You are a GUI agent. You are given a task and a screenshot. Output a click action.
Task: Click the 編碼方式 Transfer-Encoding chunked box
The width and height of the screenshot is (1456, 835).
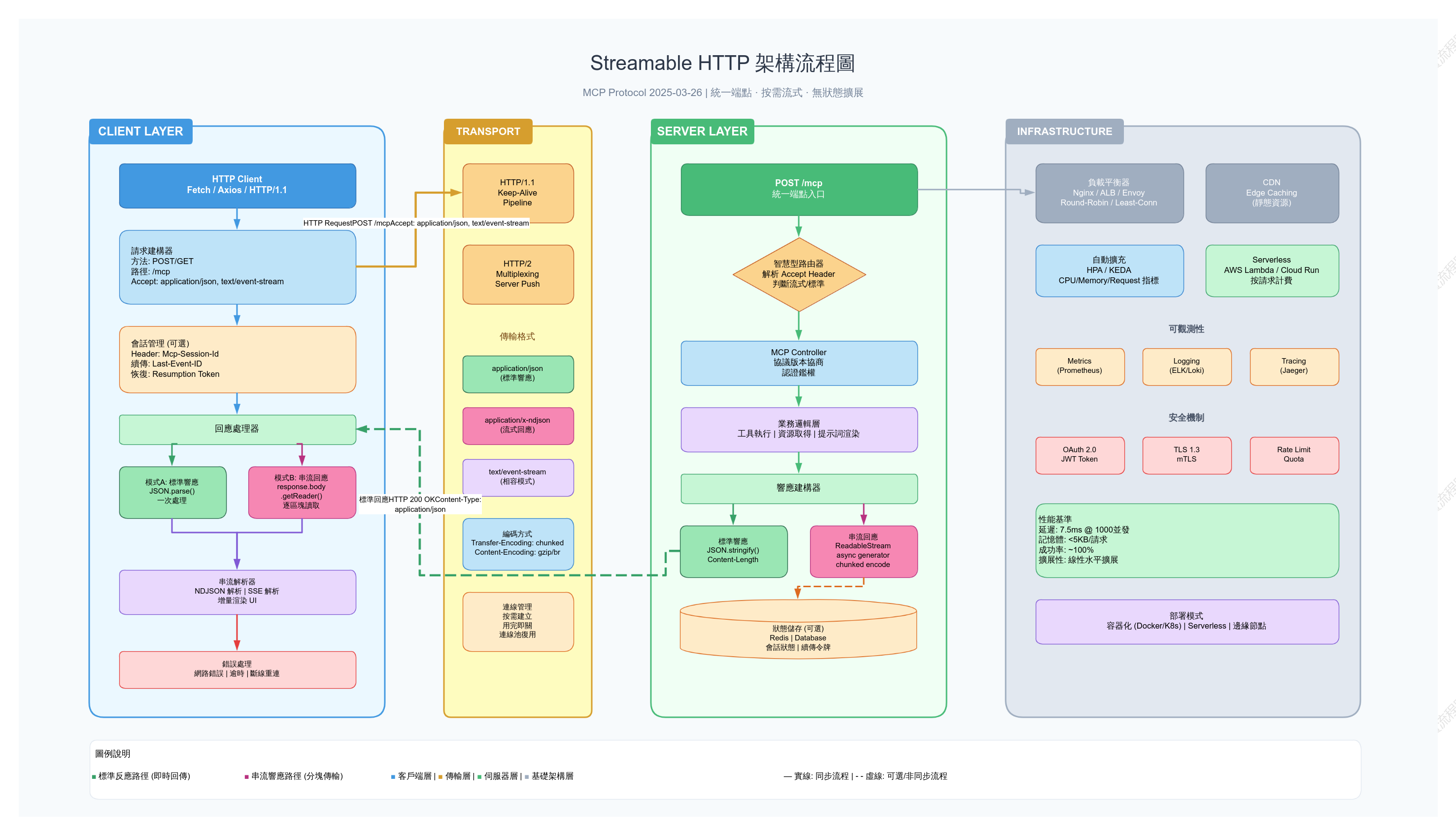tap(518, 544)
